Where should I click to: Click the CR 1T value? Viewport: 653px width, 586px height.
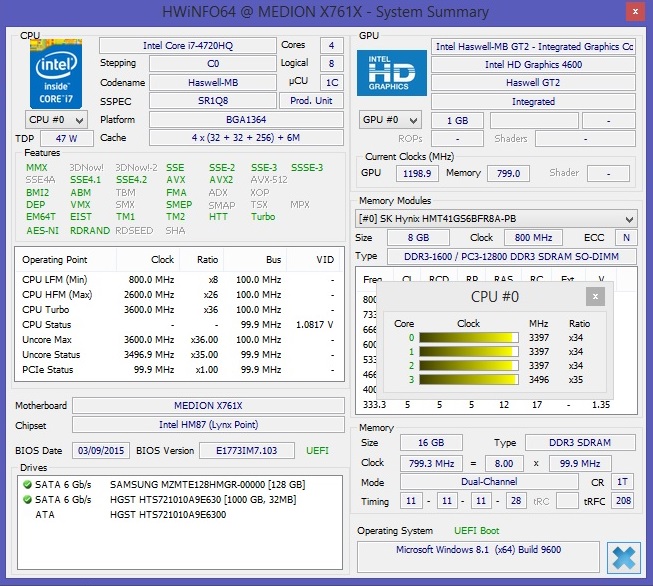coord(622,482)
